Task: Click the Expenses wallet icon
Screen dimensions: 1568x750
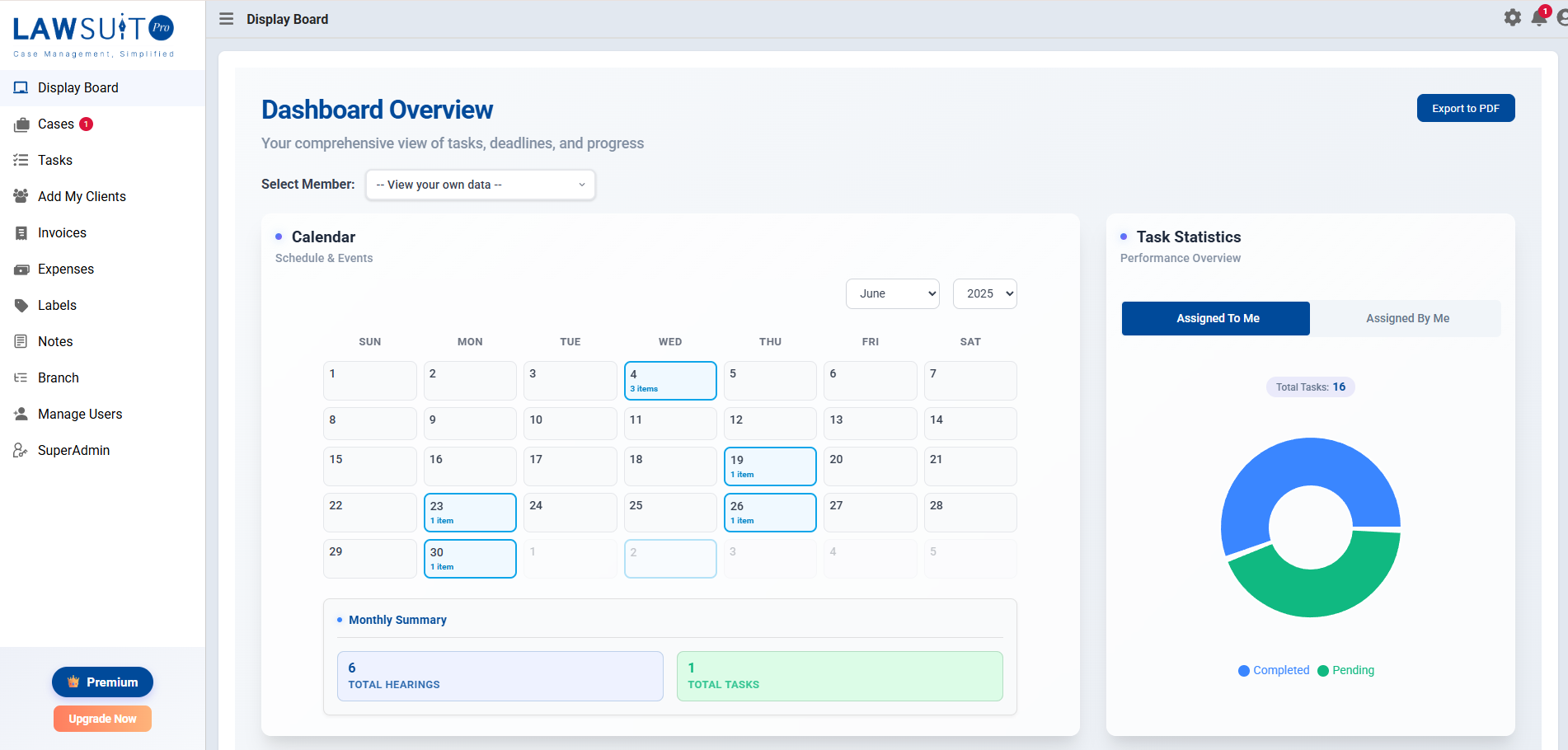Action: (x=21, y=270)
